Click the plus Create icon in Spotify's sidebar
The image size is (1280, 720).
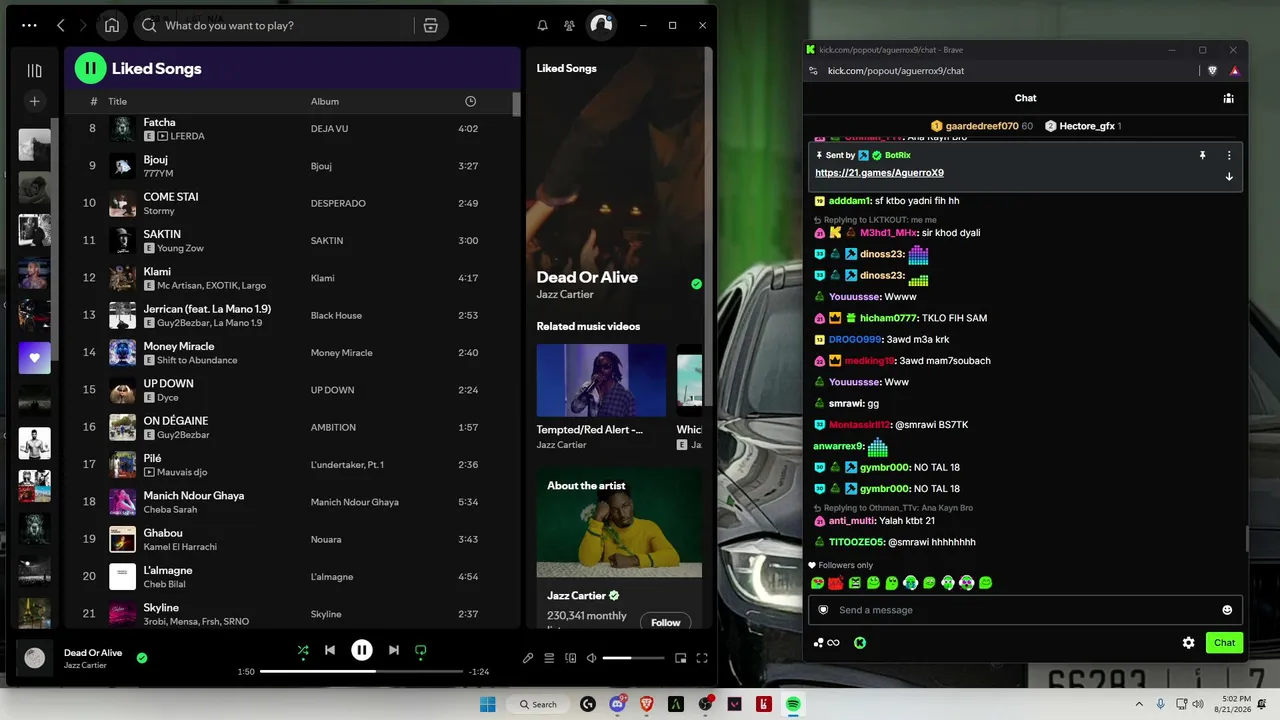tap(34, 101)
